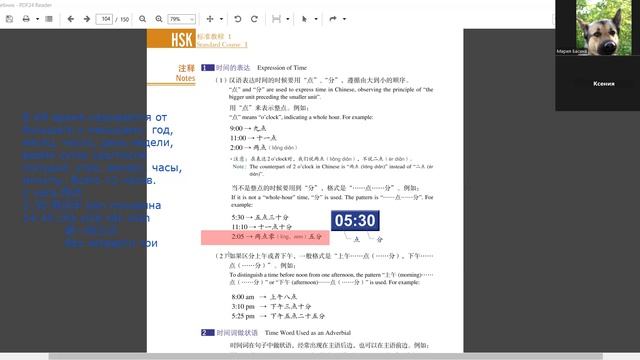Image resolution: width=640 pixels, height=360 pixels.
Task: Click the 'Standard Course 1' subtitle
Action: pyautogui.click(x=222, y=44)
